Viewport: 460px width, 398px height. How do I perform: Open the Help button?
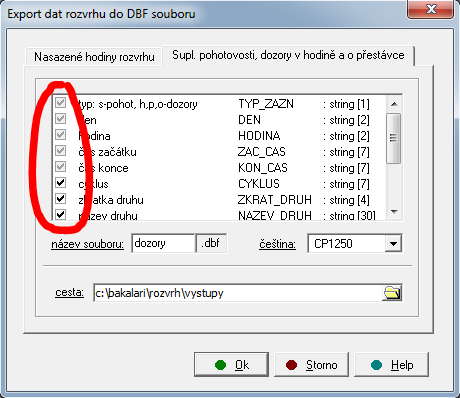(x=391, y=365)
